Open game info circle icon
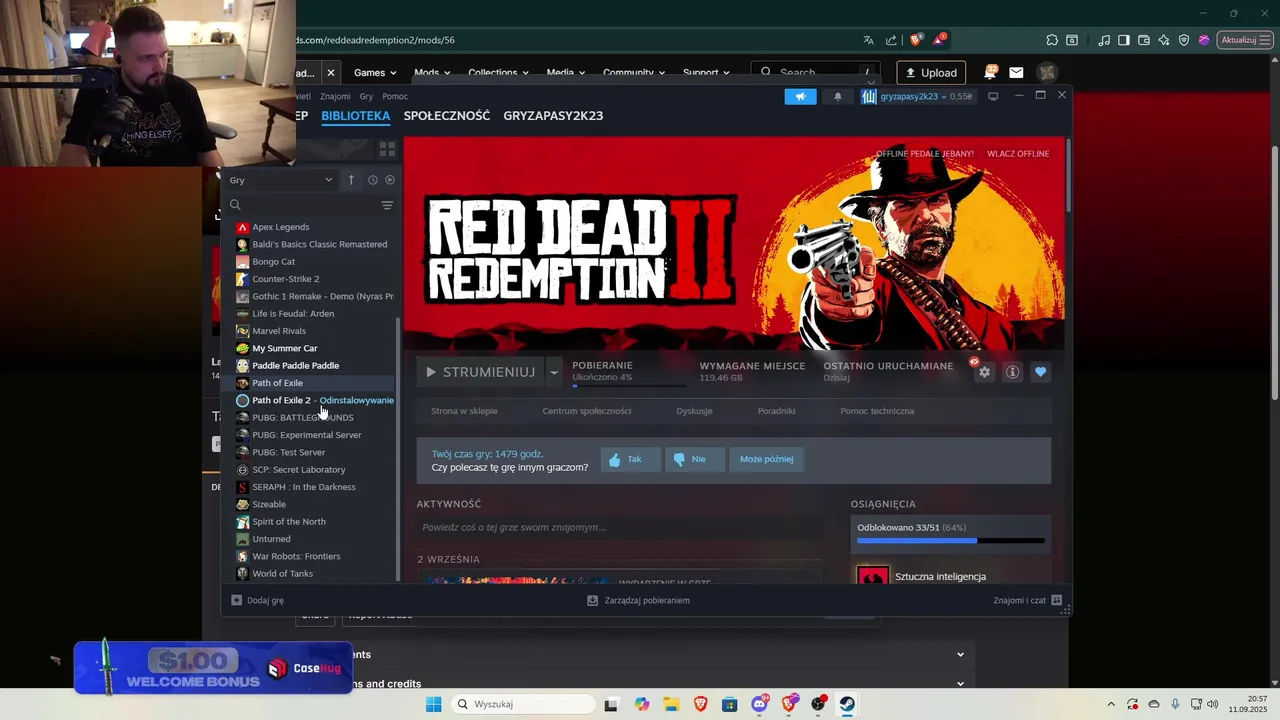 (x=1012, y=372)
